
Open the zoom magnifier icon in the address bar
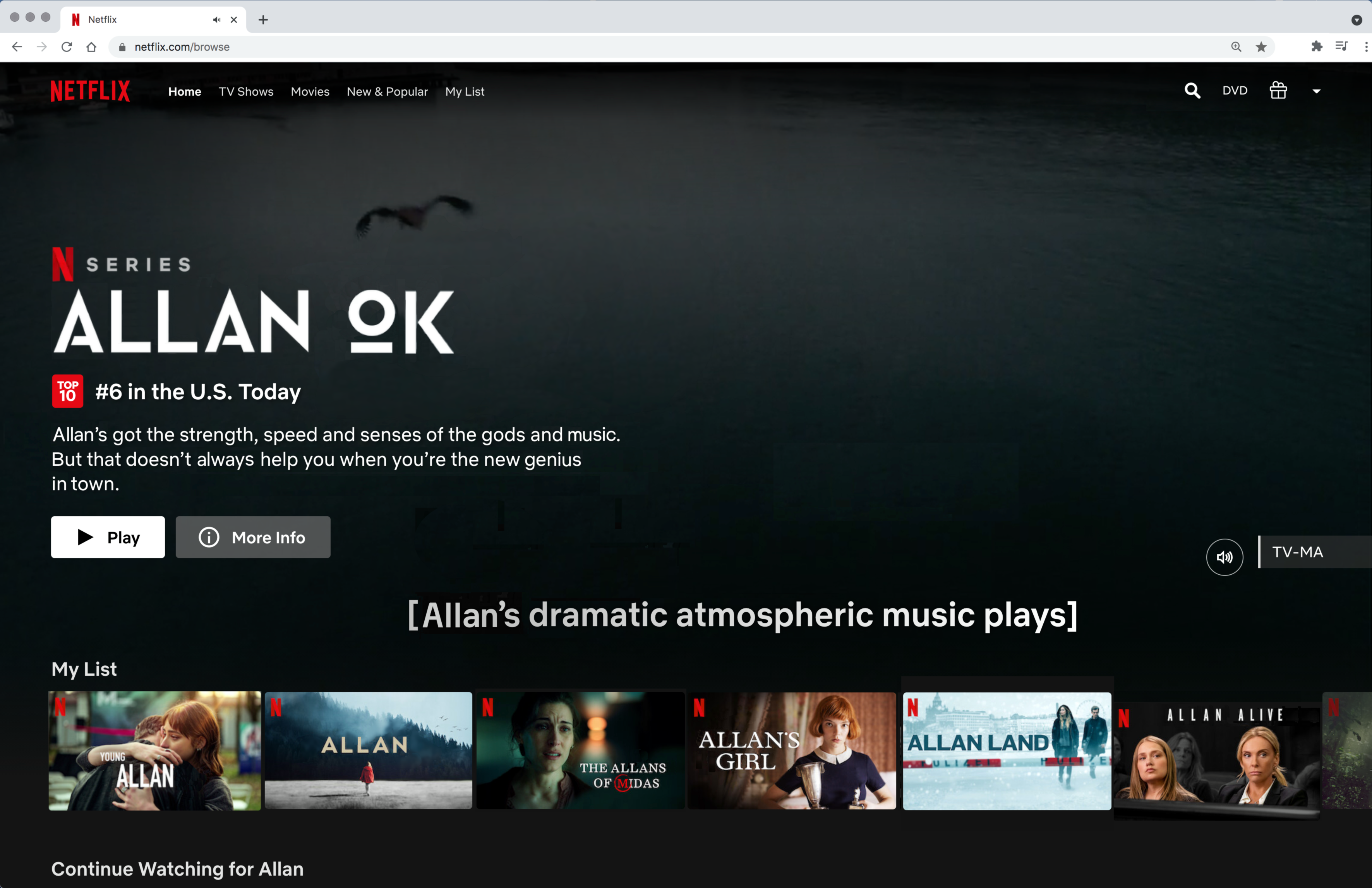point(1236,47)
